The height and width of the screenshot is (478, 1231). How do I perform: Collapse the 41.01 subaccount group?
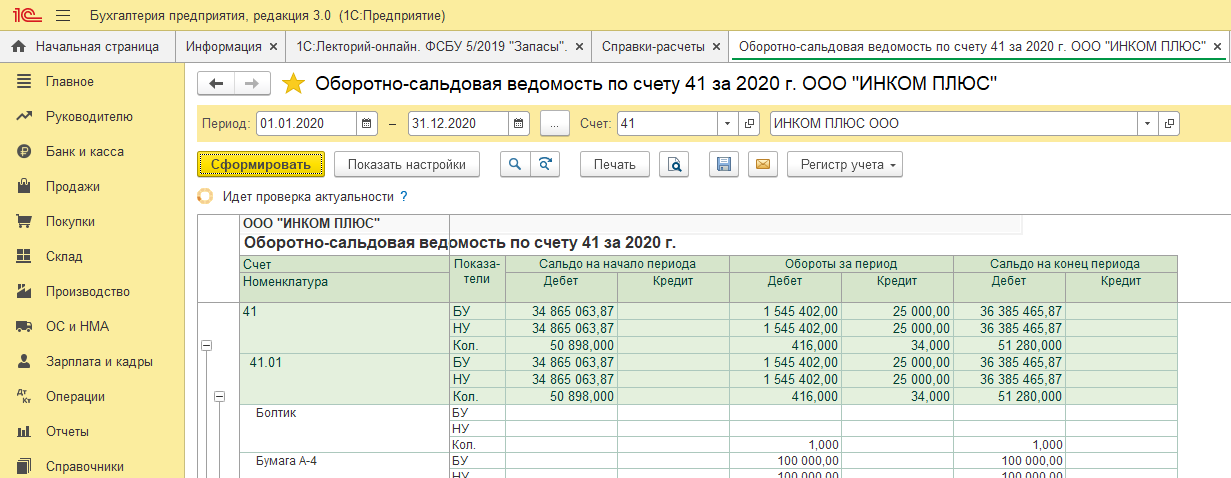(x=221, y=396)
